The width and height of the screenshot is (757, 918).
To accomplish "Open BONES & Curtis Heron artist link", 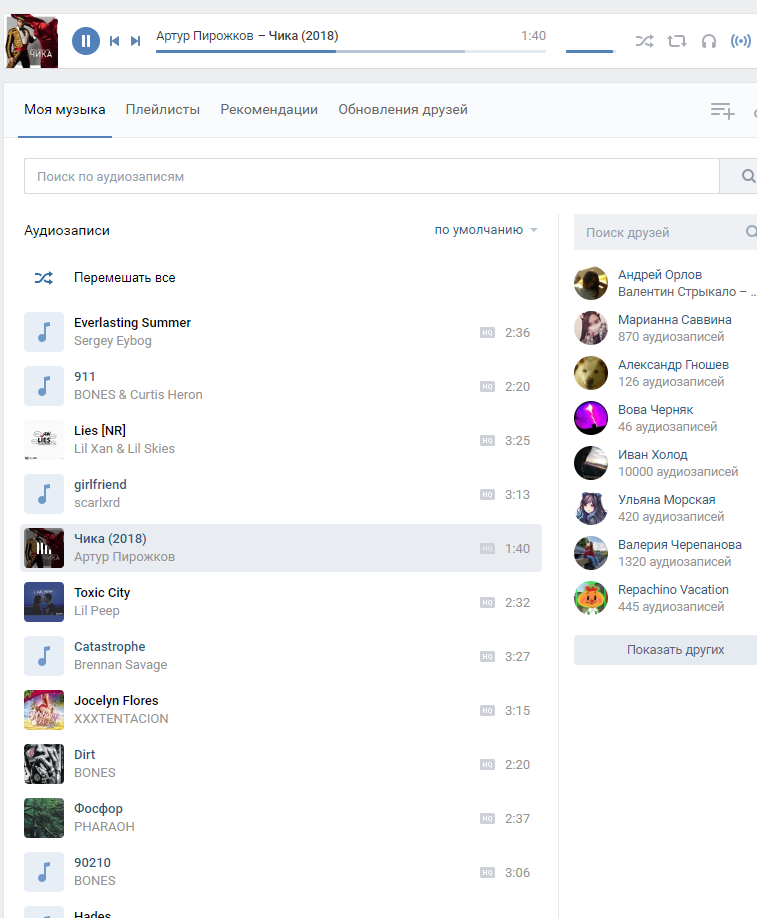I will (x=138, y=395).
